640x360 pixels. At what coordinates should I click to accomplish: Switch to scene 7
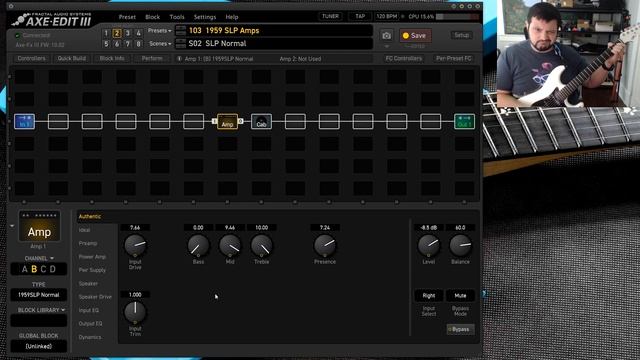coord(127,44)
